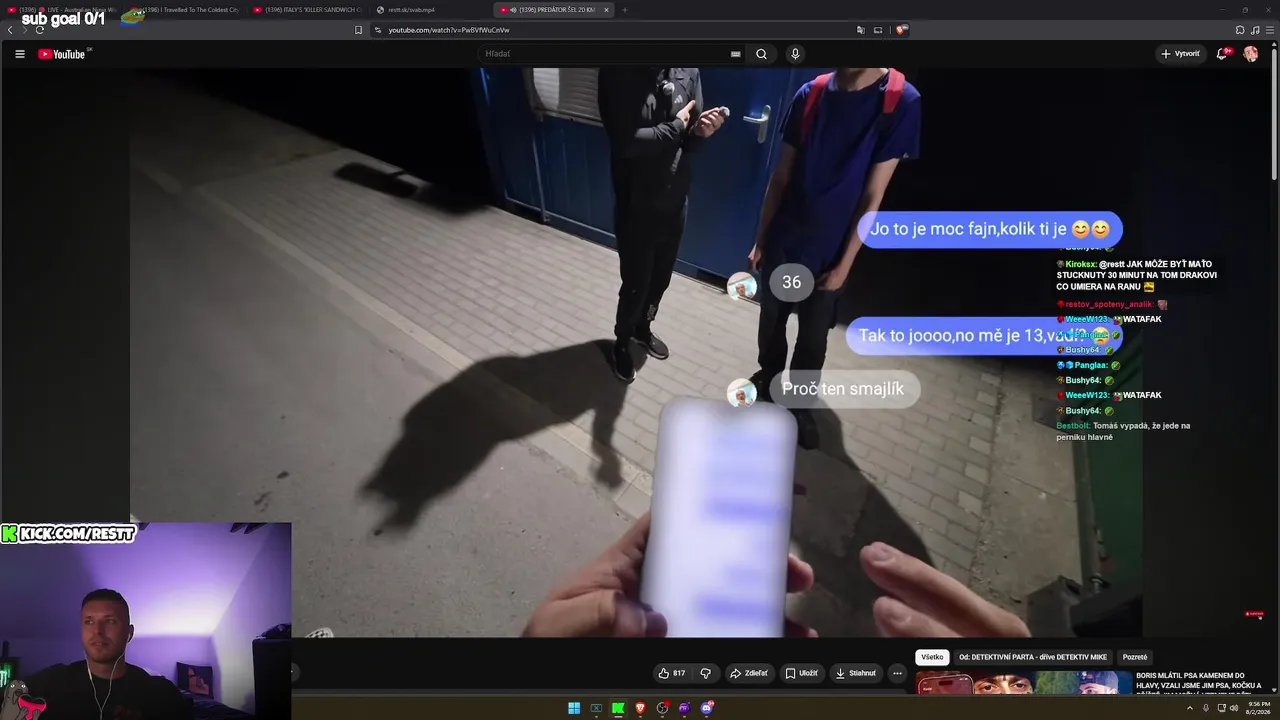Open the browser main menu icon
The image size is (1280, 720).
(1269, 30)
